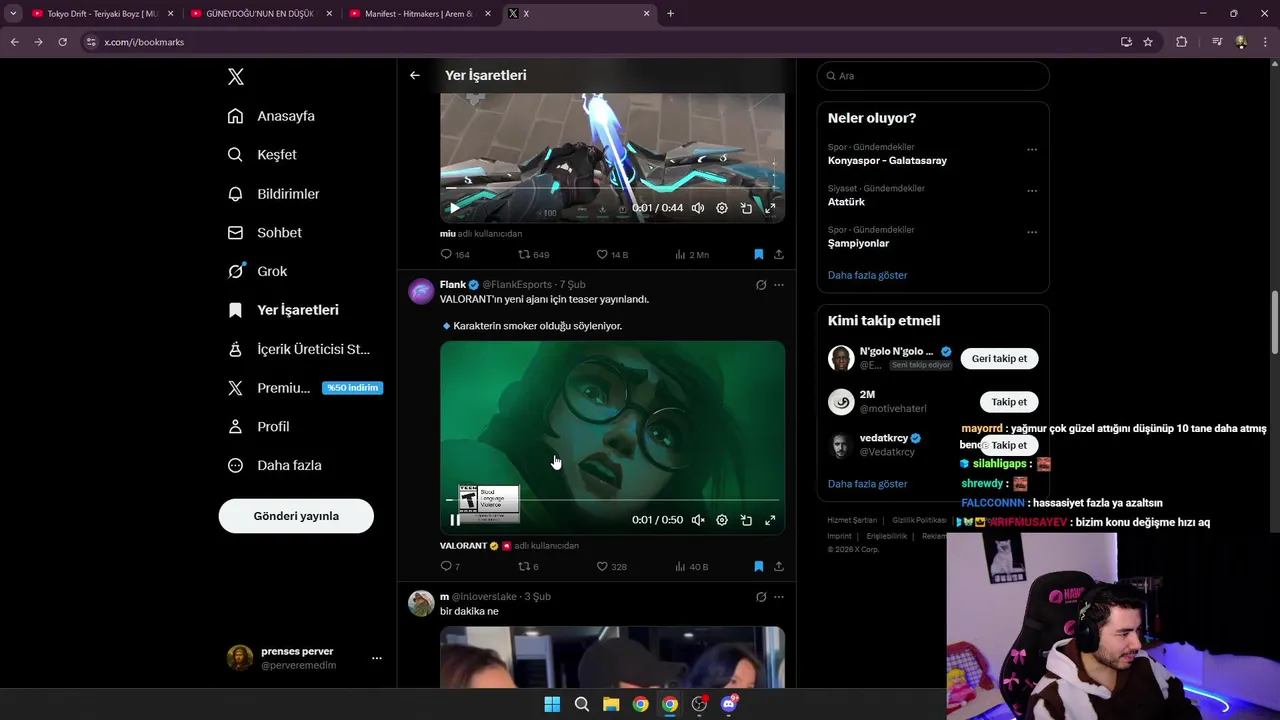Toggle picture-in-picture on 0:44 video

point(746,208)
